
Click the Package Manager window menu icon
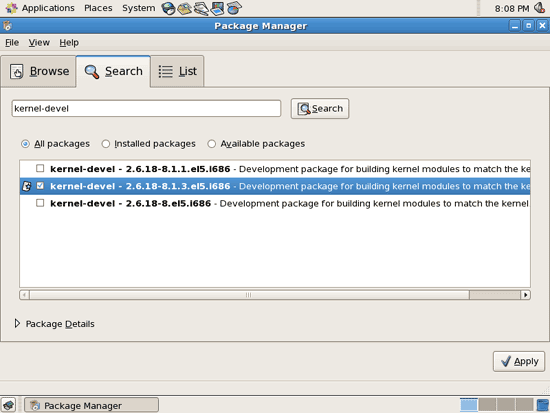(7, 26)
